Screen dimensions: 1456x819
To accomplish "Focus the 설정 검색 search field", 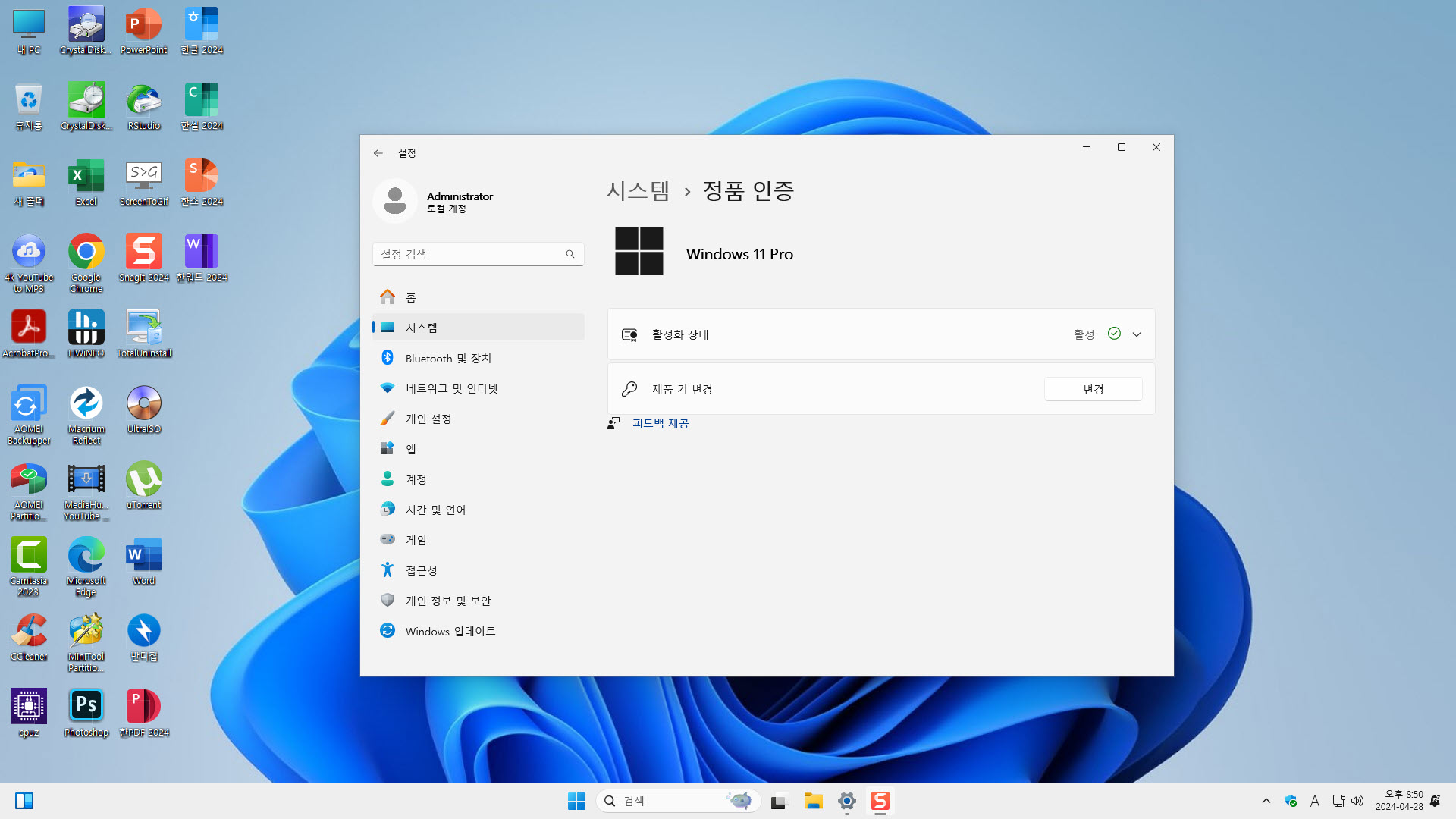I will tap(479, 254).
